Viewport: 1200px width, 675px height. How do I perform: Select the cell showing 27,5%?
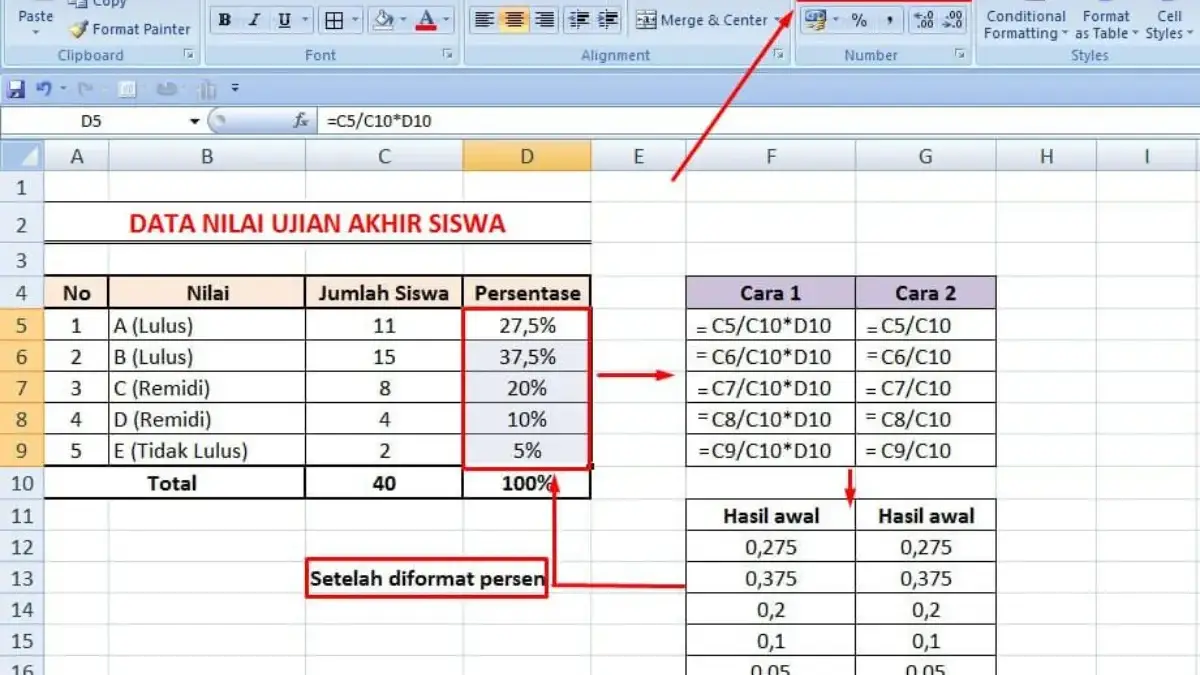click(x=527, y=325)
